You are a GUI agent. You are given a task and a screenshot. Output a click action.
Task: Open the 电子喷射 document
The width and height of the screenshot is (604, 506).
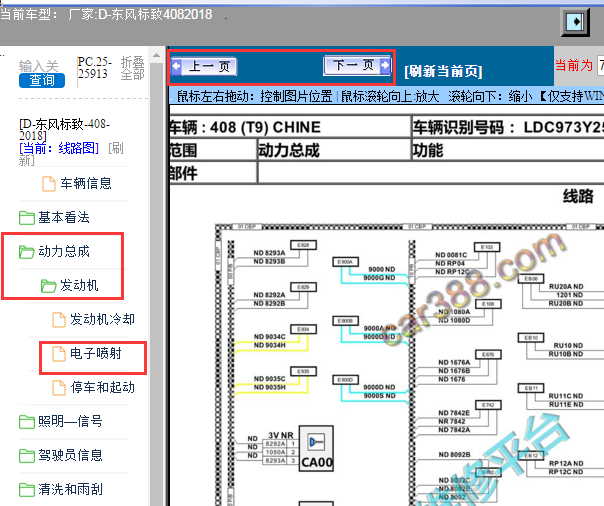point(96,353)
